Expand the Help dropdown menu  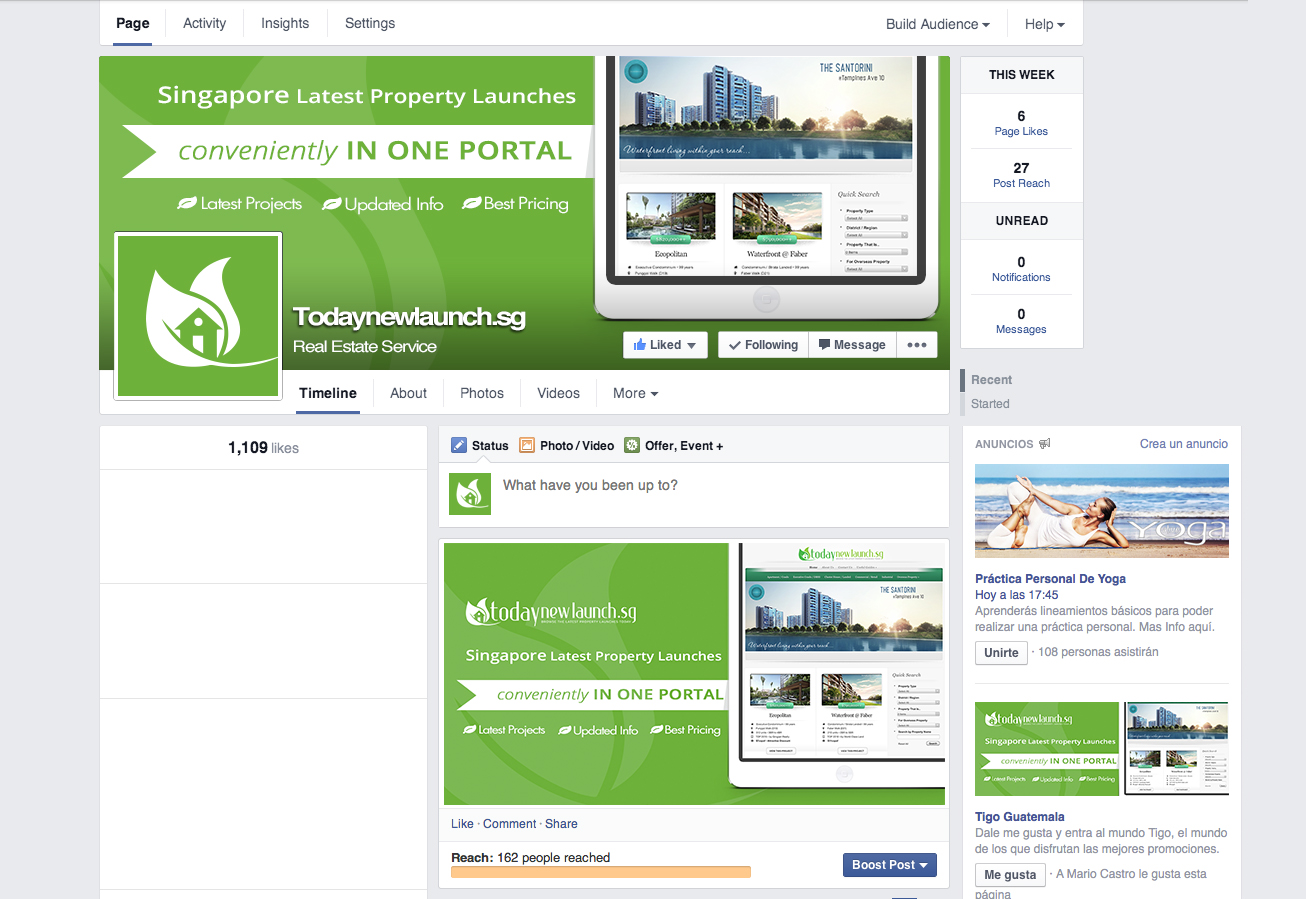pyautogui.click(x=1045, y=24)
